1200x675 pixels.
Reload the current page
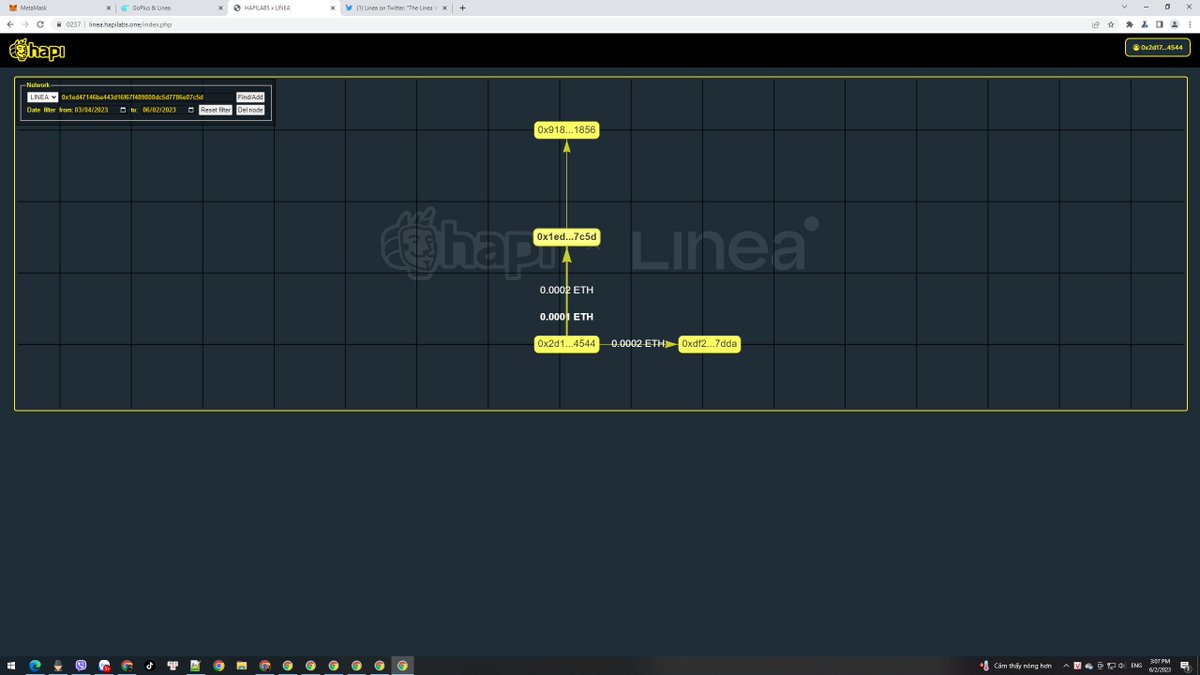[x=41, y=24]
